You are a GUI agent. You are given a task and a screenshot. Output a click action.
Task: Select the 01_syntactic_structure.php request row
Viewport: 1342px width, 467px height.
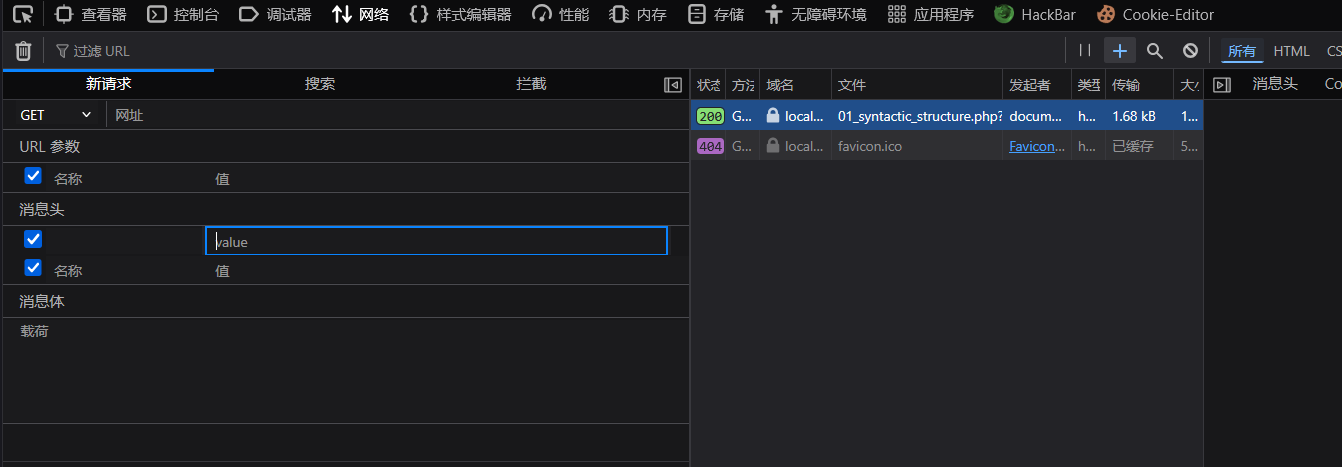pyautogui.click(x=947, y=116)
